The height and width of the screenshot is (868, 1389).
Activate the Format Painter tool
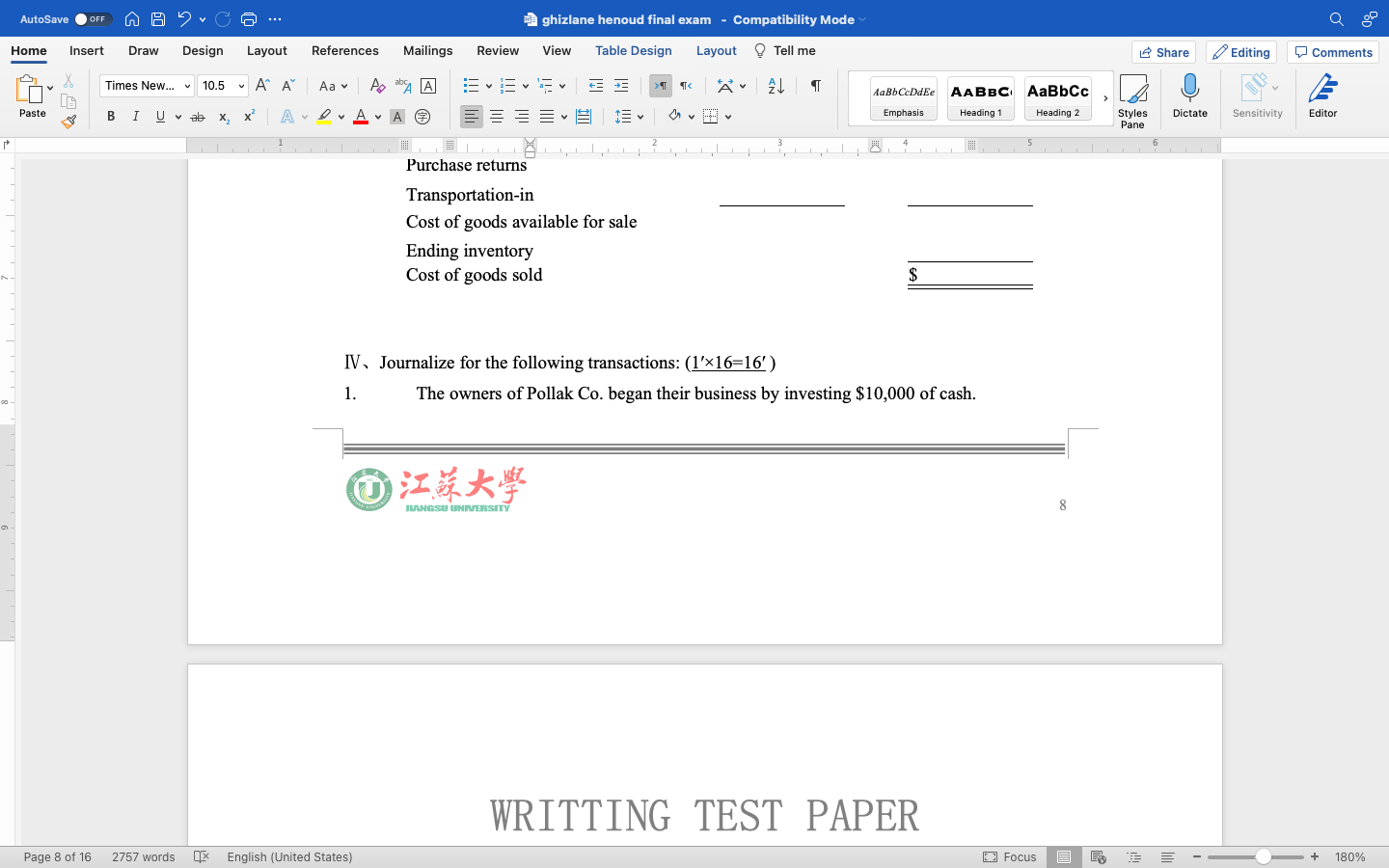68,122
